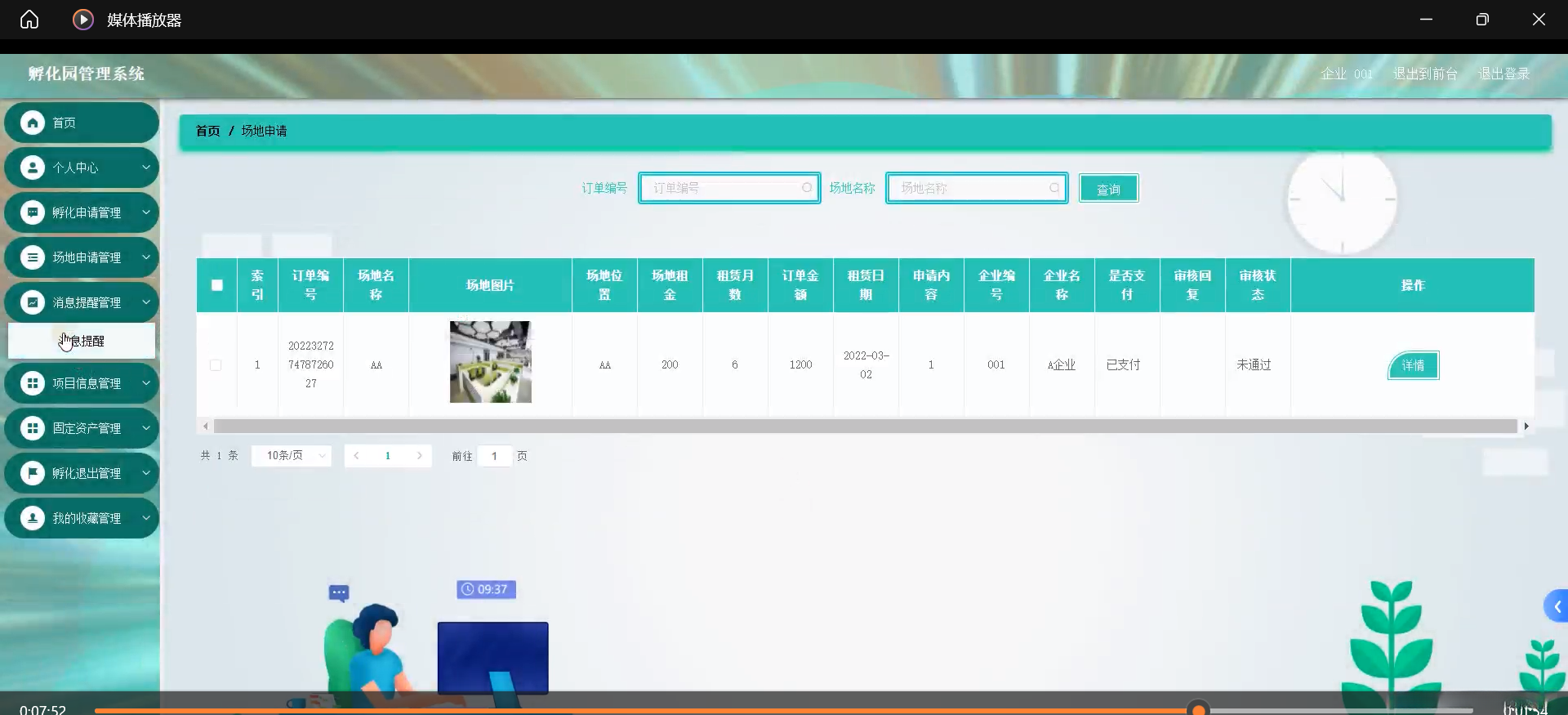Click the 媒体播放器 play logo icon
This screenshot has height=715, width=1568.
pos(83,19)
